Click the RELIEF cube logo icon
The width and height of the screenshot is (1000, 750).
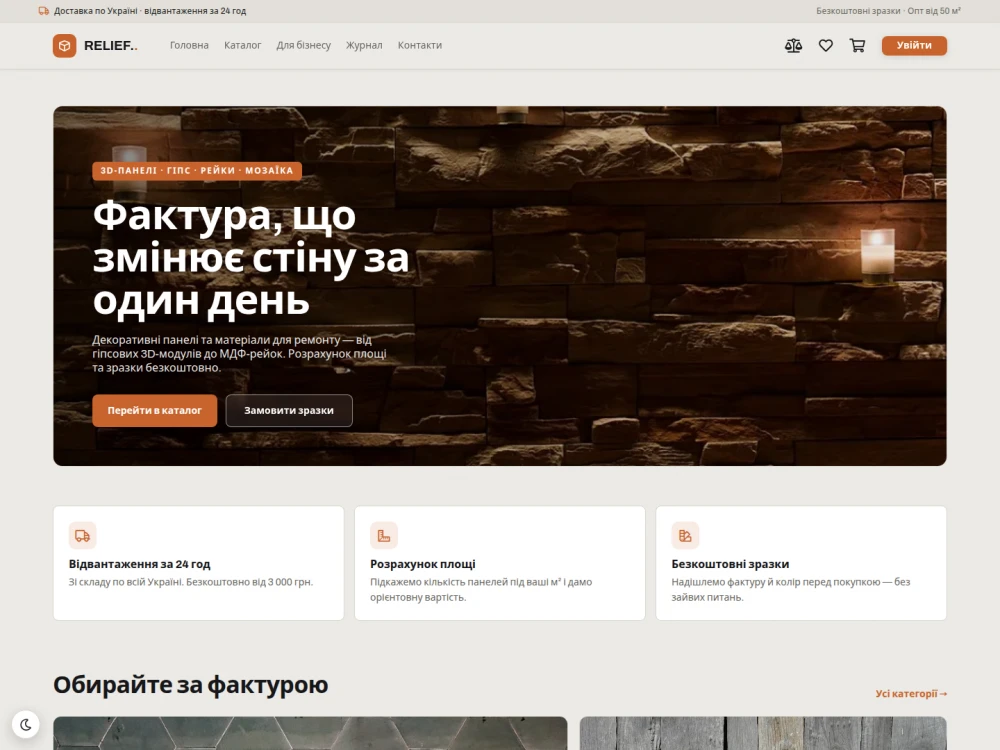(x=64, y=46)
